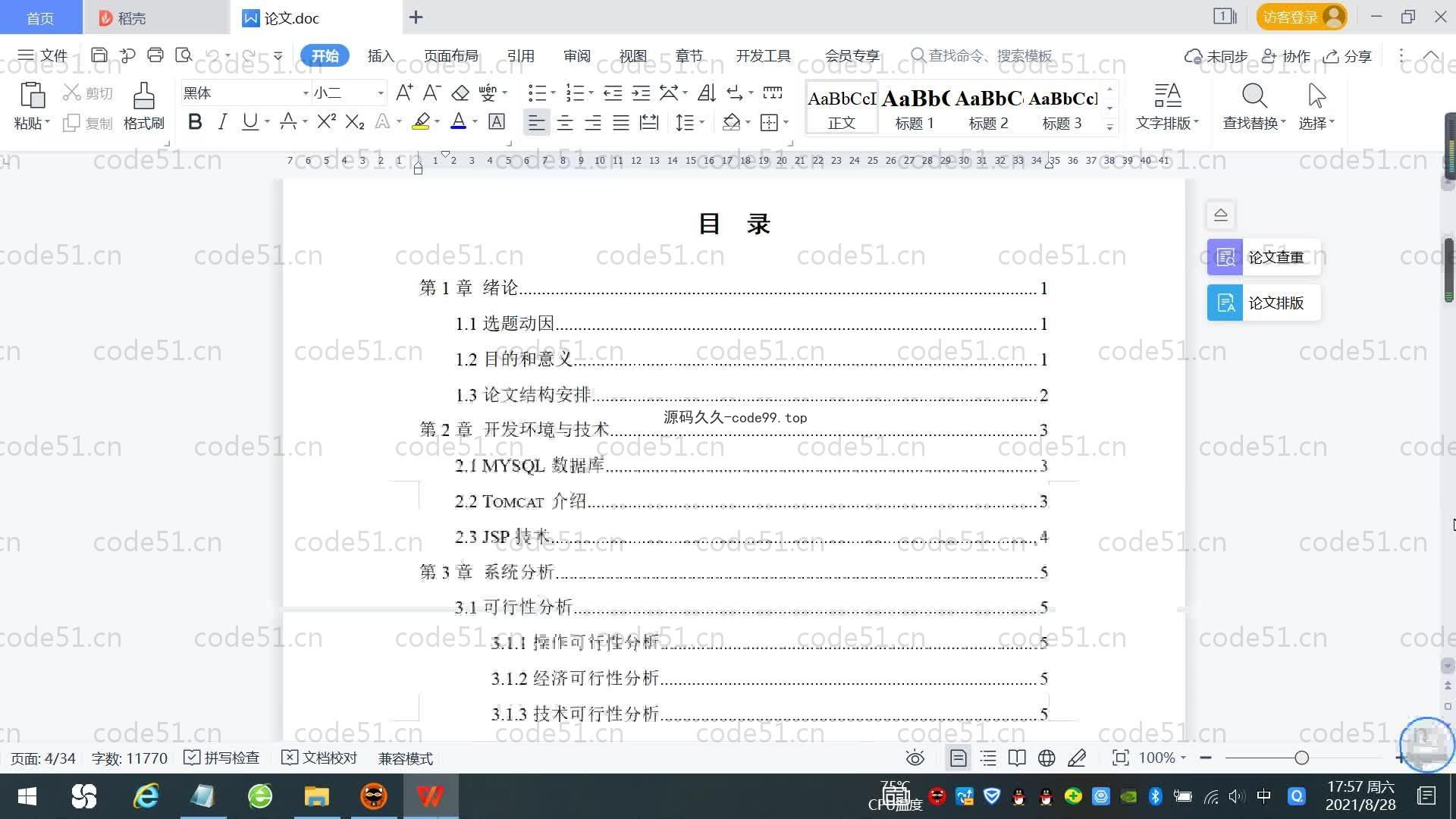Click the 分享 share button
This screenshot has height=819, width=1456.
pos(1348,56)
